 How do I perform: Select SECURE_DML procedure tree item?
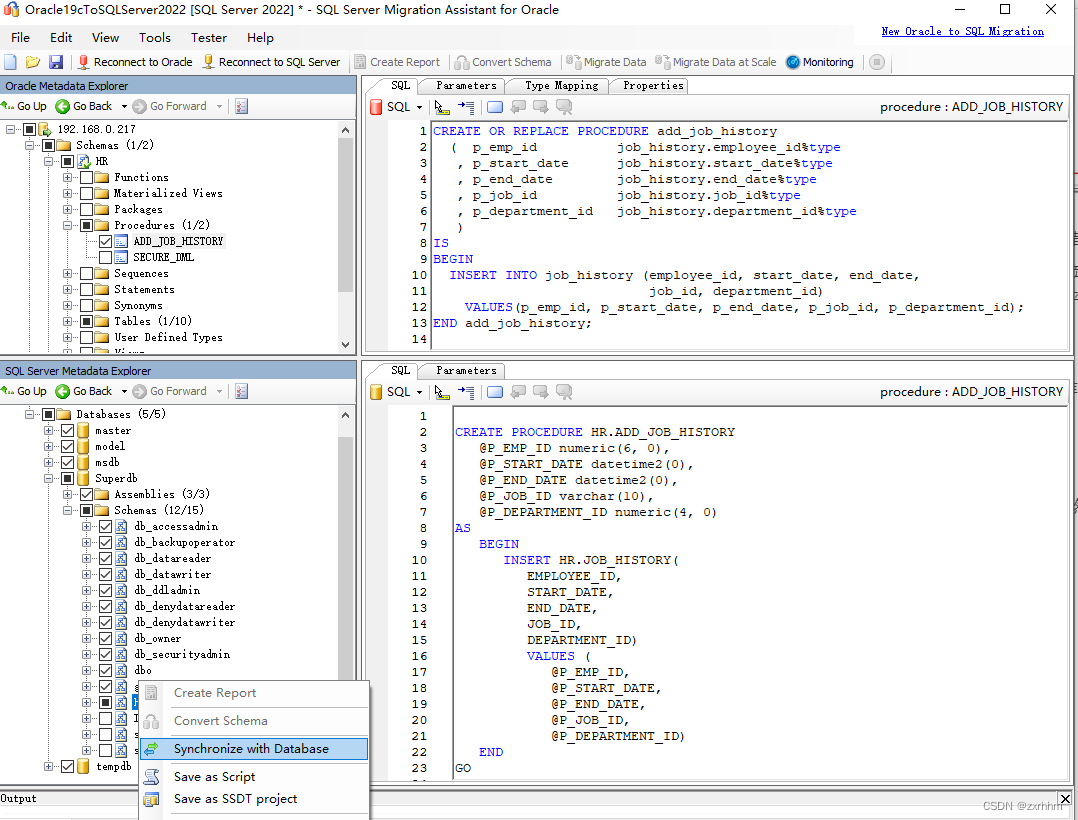click(x=164, y=257)
